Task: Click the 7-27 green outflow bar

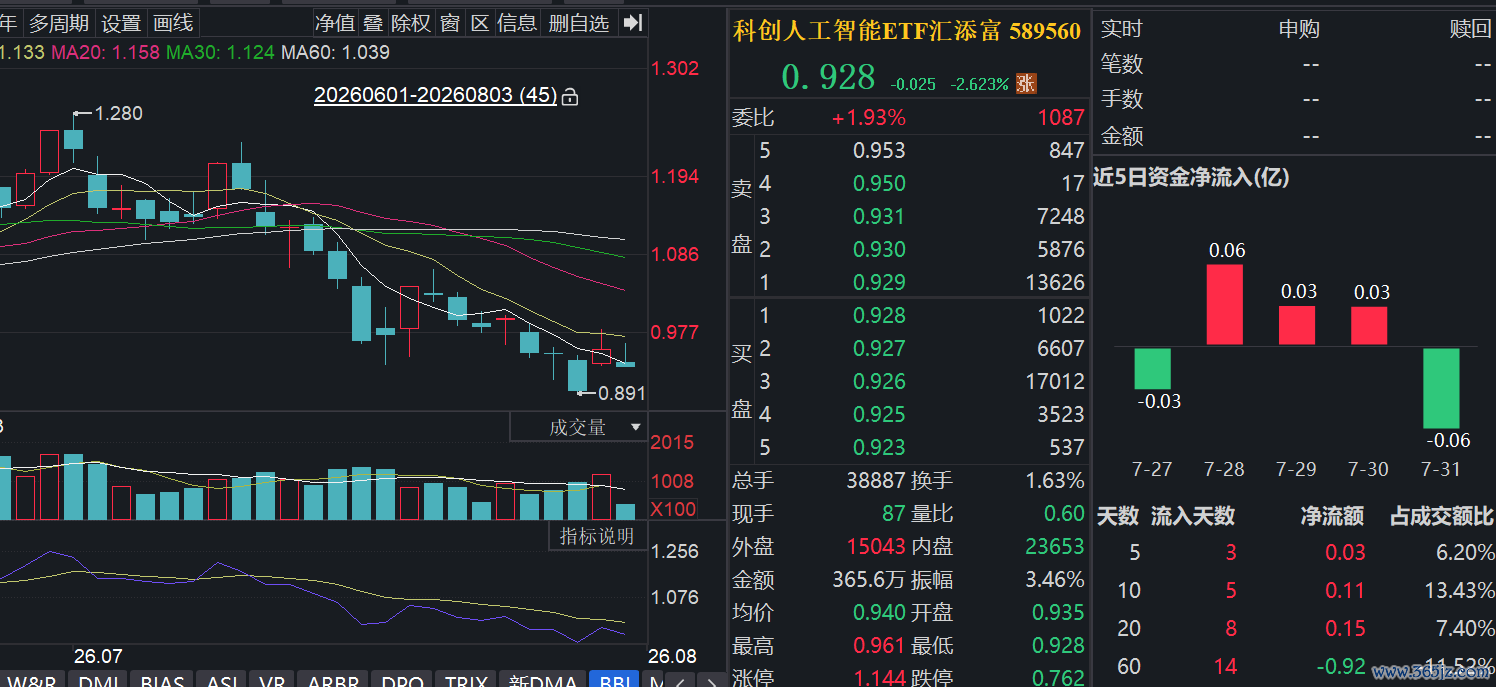Action: pos(1152,368)
